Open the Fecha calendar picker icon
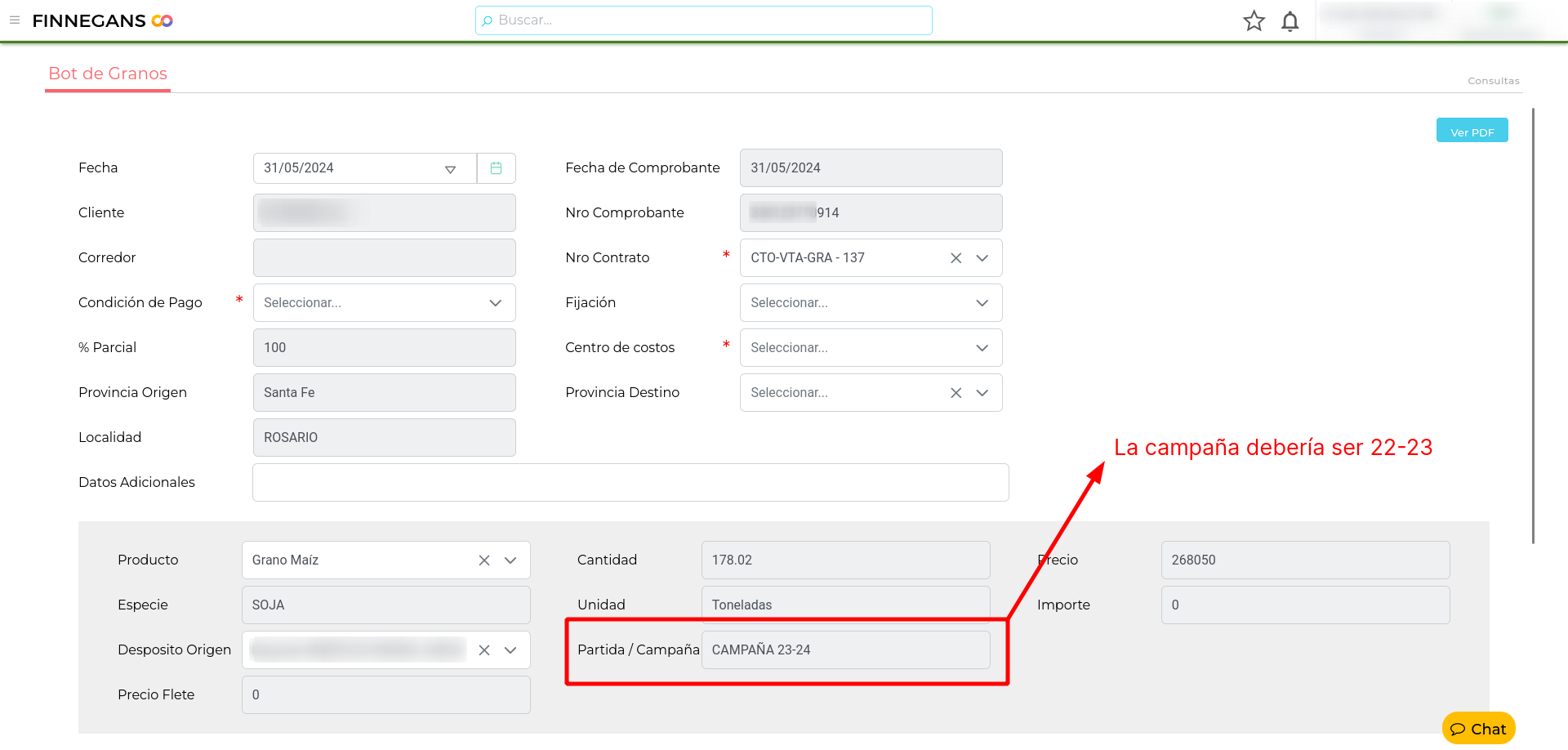The image size is (1568, 750). (496, 168)
